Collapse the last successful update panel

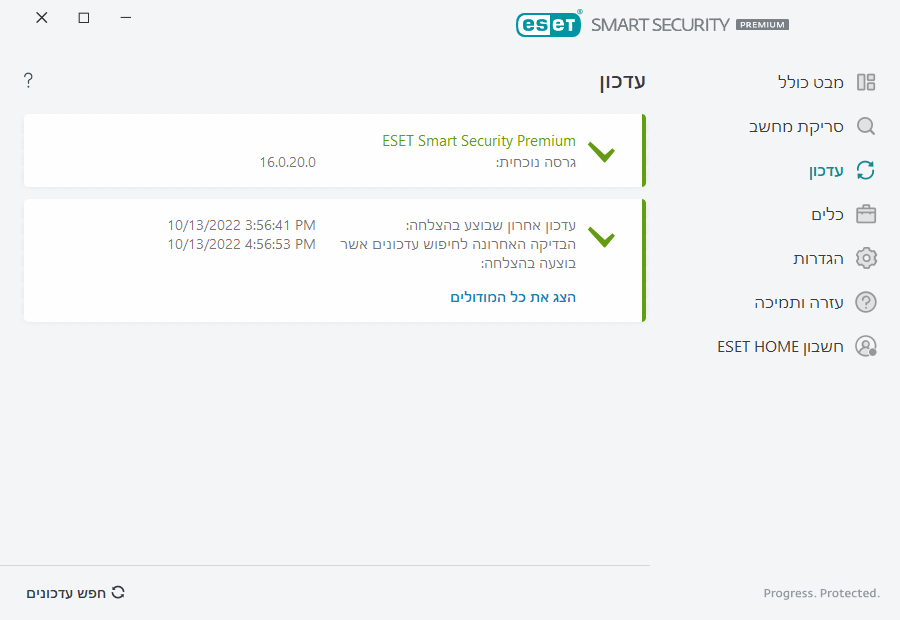(602, 237)
